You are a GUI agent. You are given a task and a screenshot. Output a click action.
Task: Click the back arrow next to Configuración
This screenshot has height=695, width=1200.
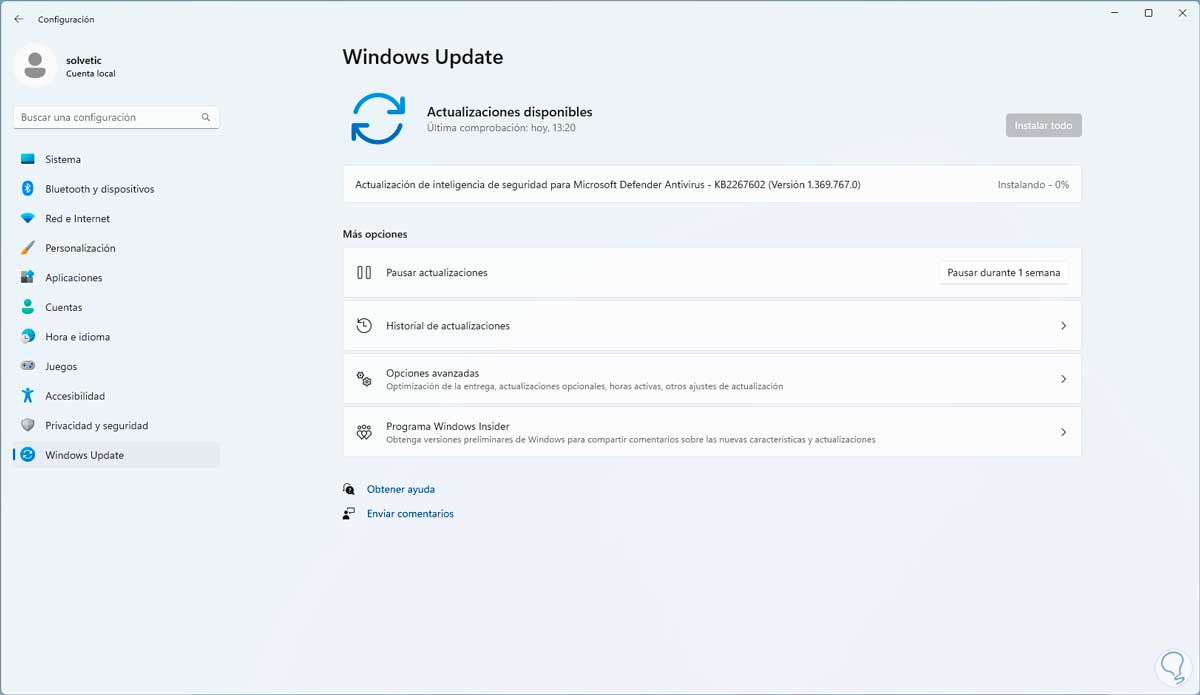coord(18,19)
